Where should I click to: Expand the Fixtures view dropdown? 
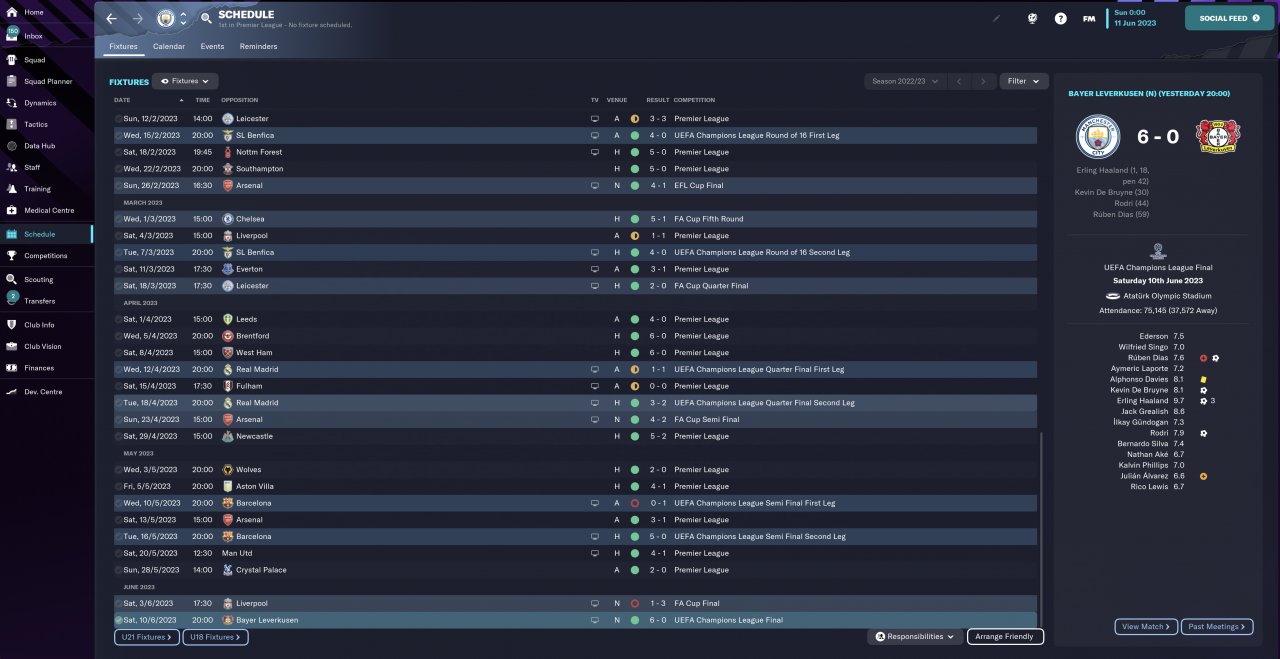185,81
